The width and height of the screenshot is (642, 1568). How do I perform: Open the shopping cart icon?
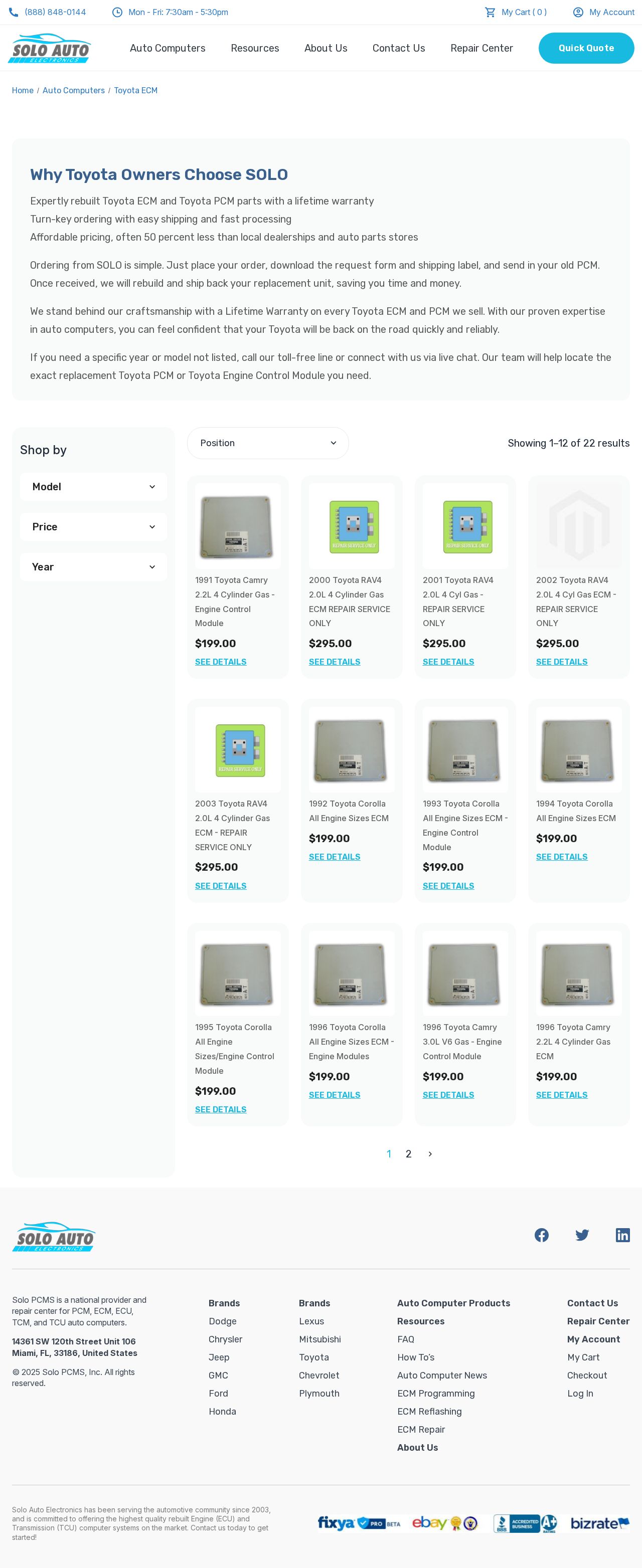490,12
